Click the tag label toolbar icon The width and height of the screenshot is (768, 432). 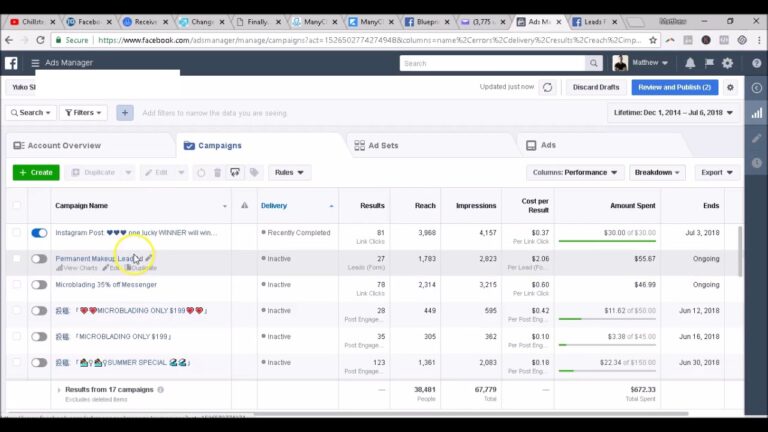pyautogui.click(x=254, y=172)
